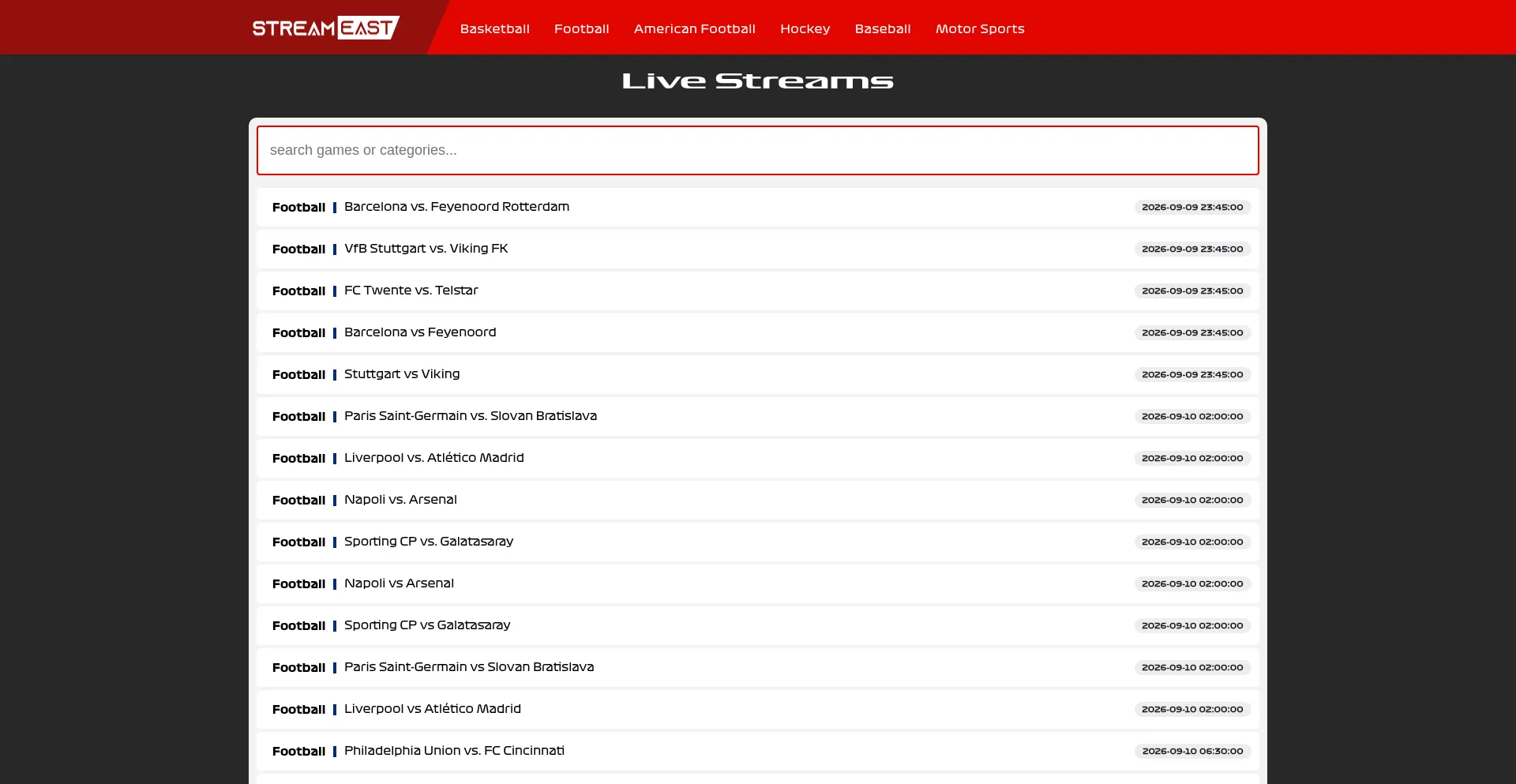Viewport: 1516px width, 784px height.
Task: Click the Live Streams heading
Action: coord(758,81)
